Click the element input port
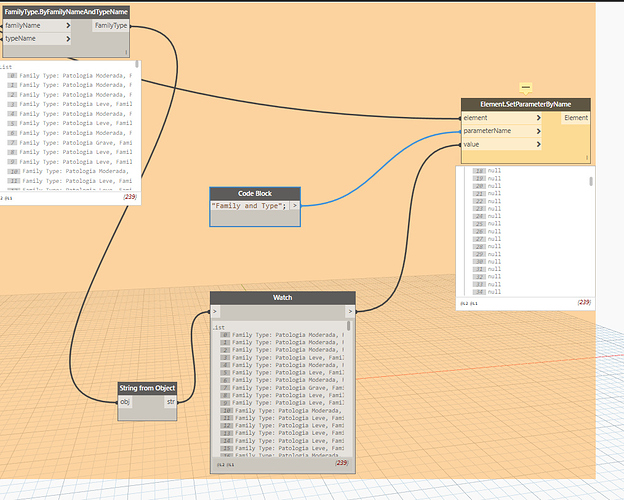 click(502, 118)
